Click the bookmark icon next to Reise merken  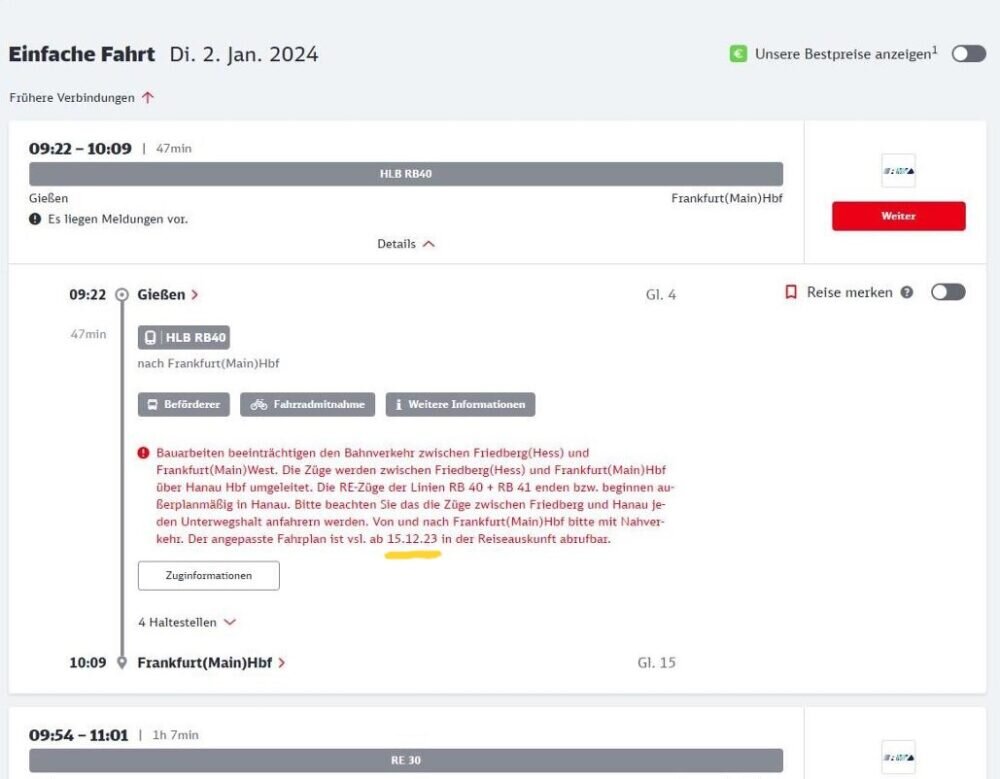(x=791, y=292)
